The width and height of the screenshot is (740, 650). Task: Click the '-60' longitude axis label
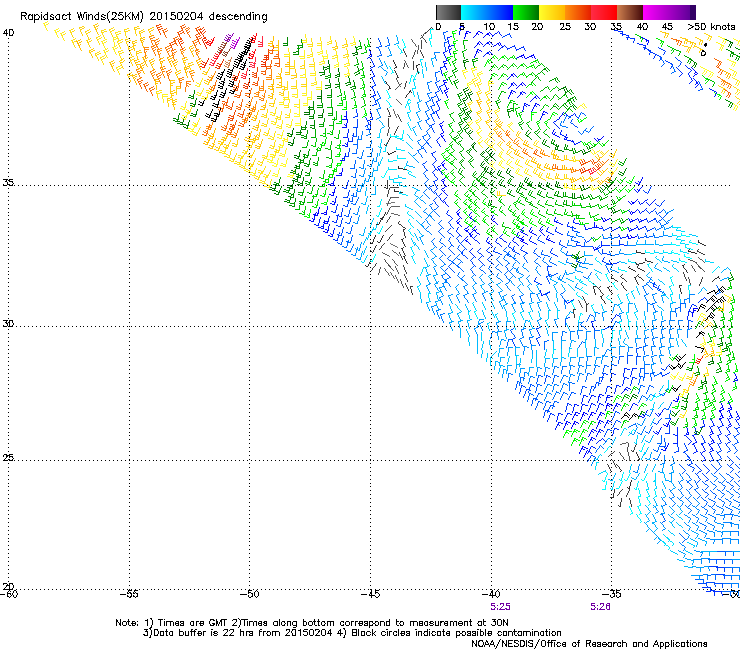[x=9, y=594]
